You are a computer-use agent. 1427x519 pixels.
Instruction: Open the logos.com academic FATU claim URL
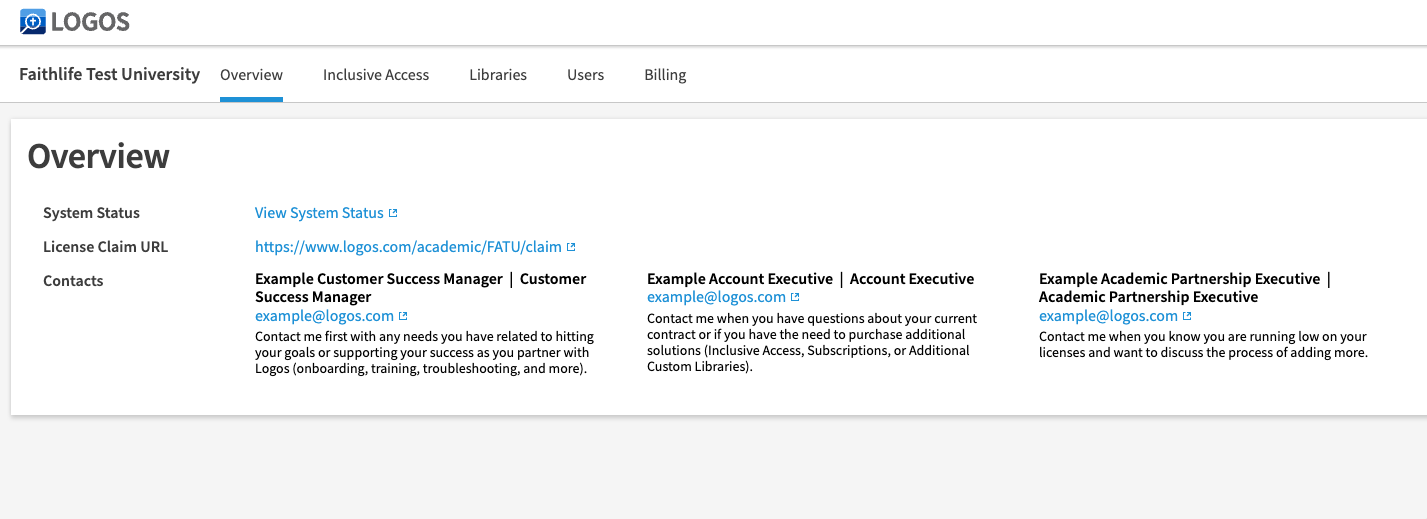pyautogui.click(x=408, y=247)
